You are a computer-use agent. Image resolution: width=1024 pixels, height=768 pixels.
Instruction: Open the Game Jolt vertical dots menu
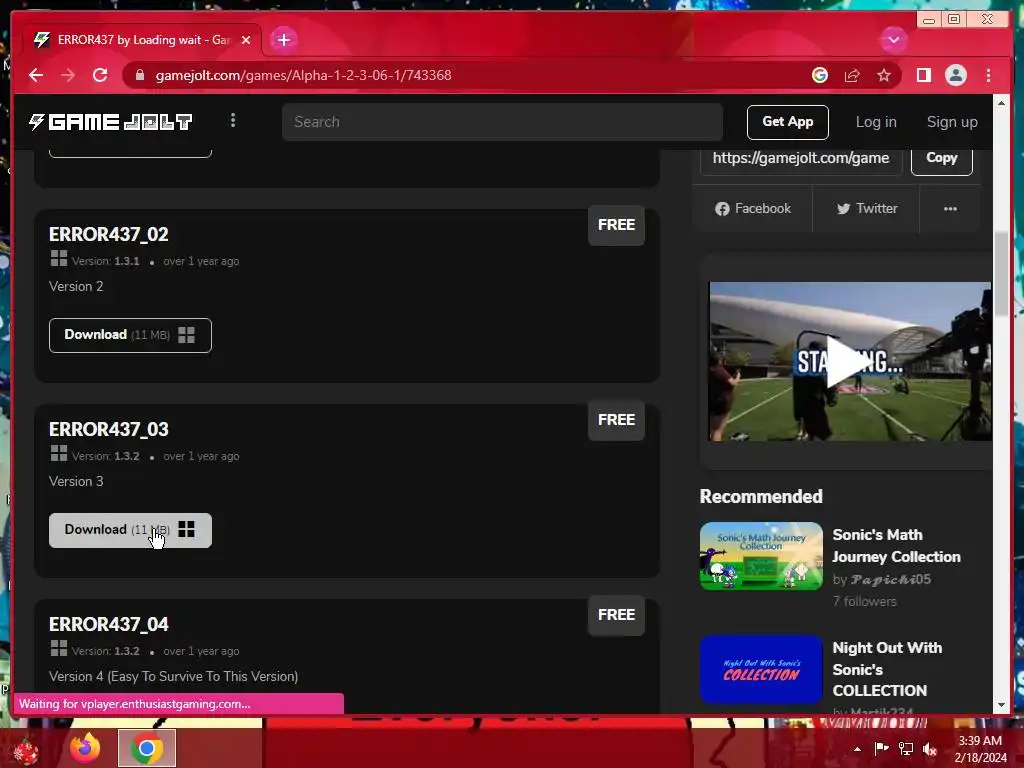pyautogui.click(x=233, y=120)
